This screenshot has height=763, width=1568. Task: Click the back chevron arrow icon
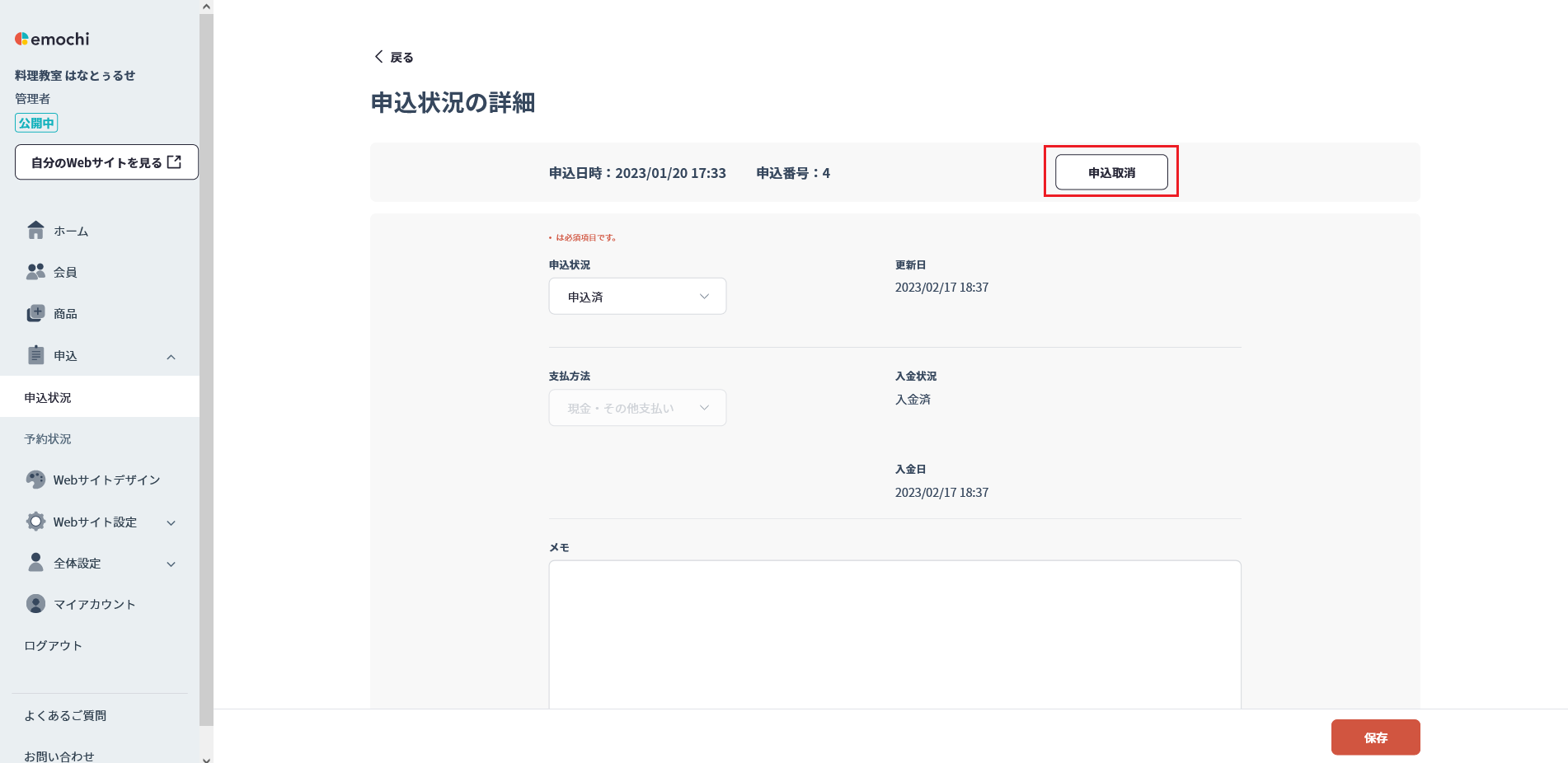click(x=378, y=56)
